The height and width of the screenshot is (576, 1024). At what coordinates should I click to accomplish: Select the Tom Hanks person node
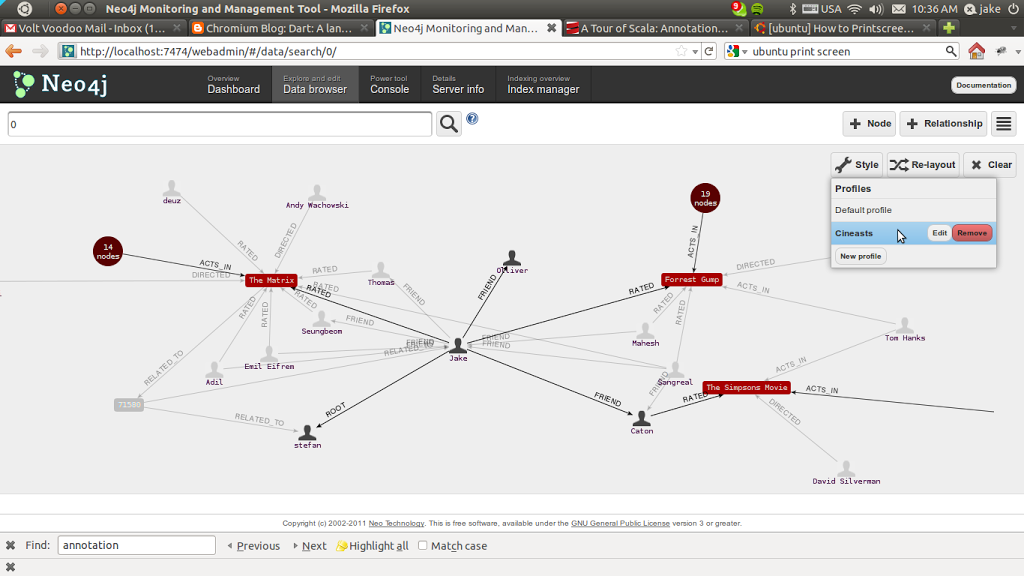pyautogui.click(x=904, y=329)
